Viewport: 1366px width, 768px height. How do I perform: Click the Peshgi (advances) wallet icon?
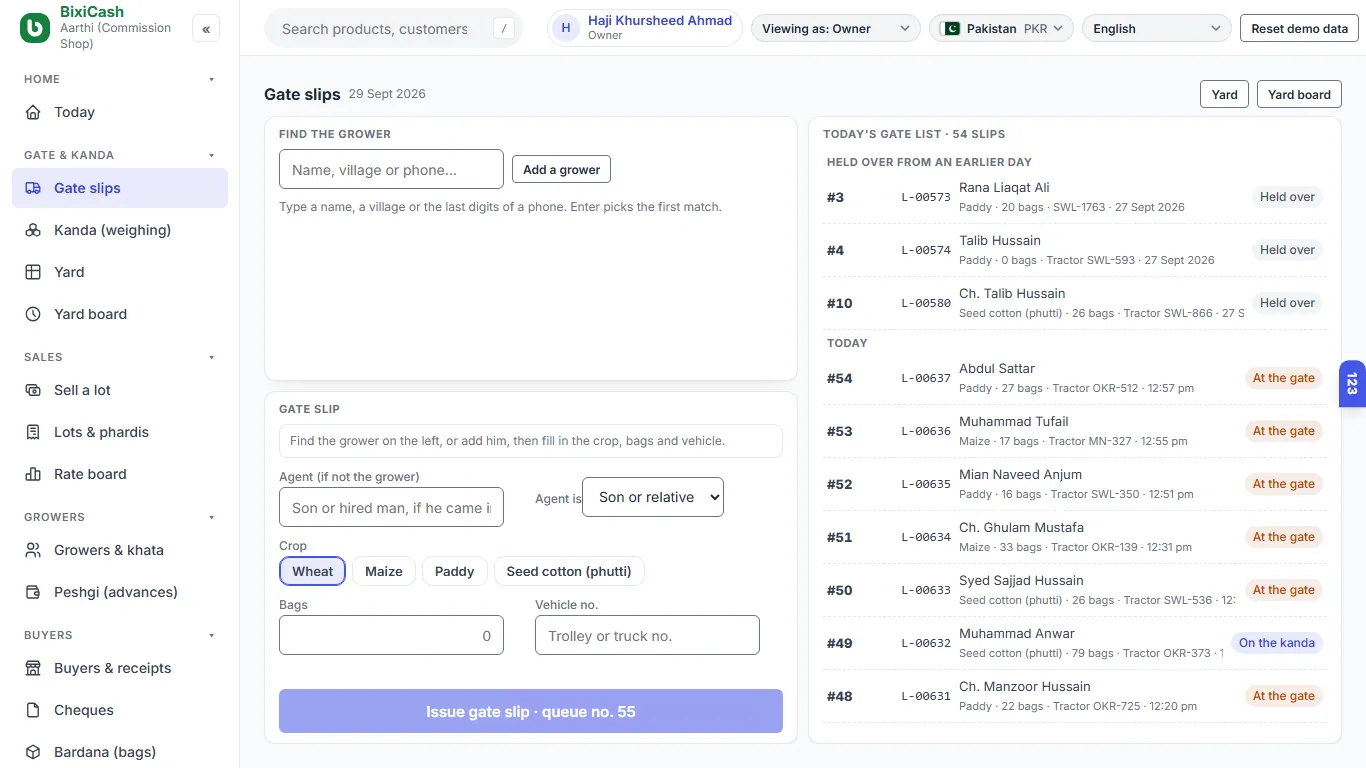click(33, 592)
